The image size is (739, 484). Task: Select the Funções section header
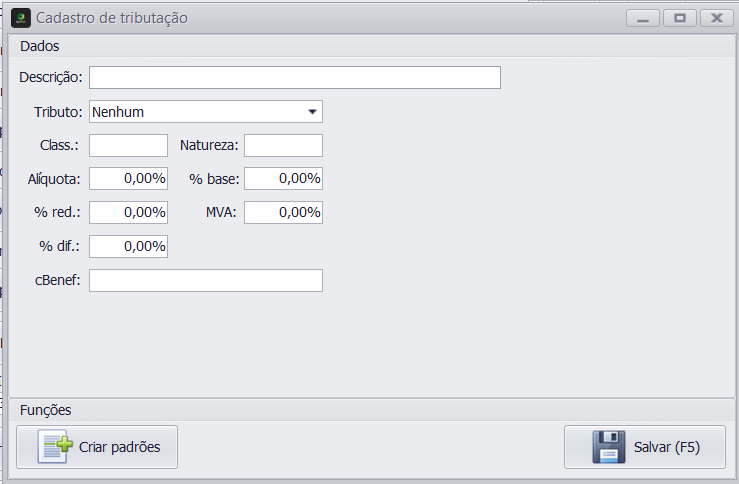coord(46,410)
